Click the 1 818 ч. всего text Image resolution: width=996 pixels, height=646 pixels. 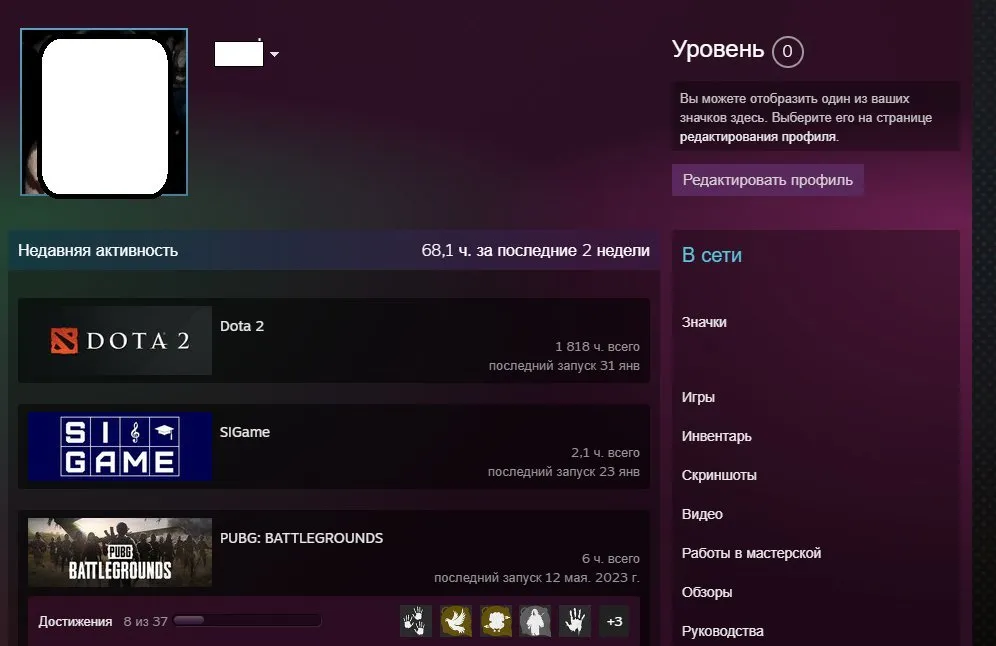pos(597,347)
